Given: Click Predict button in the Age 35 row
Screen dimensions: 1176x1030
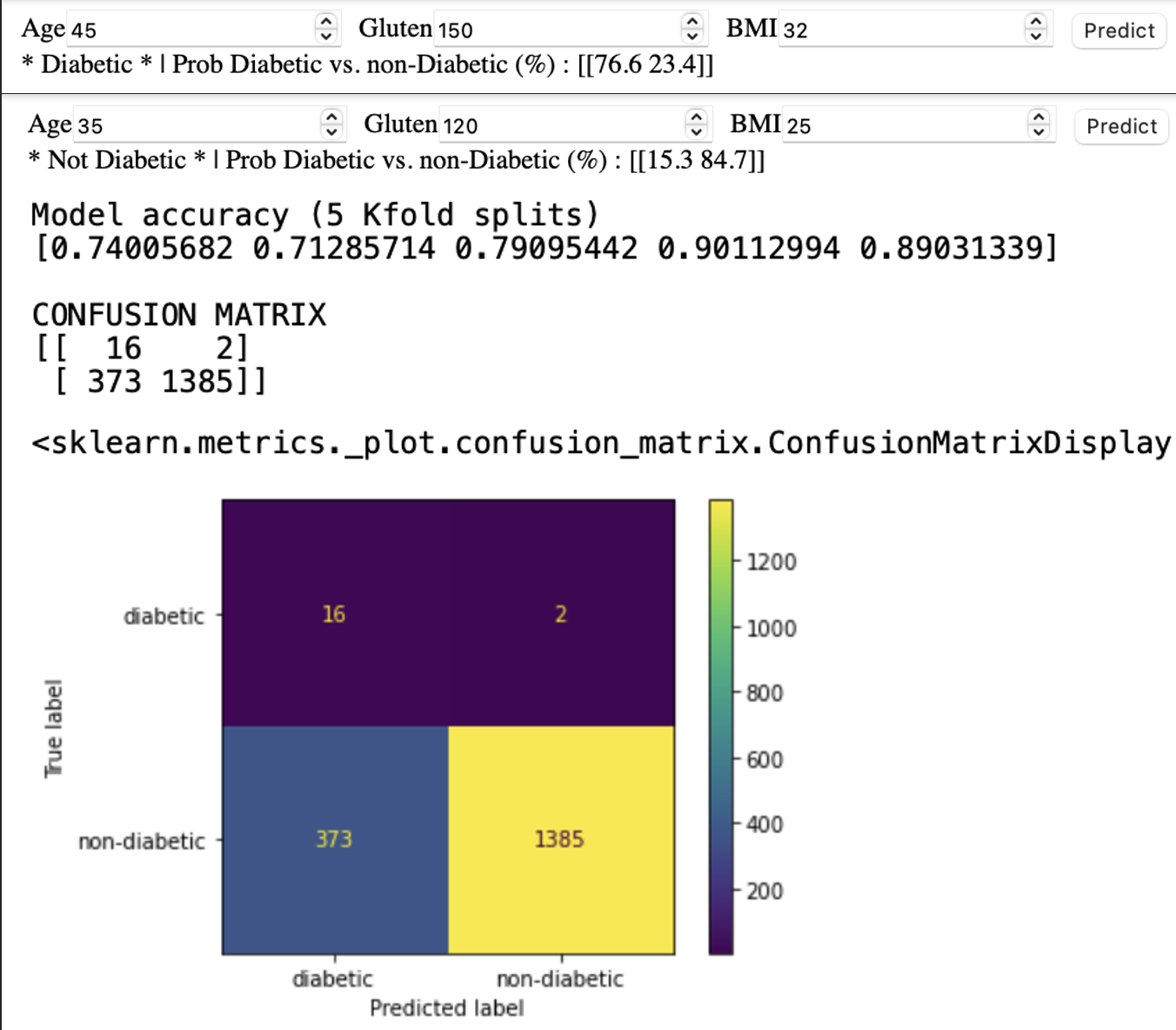Looking at the screenshot, I should tap(1121, 126).
